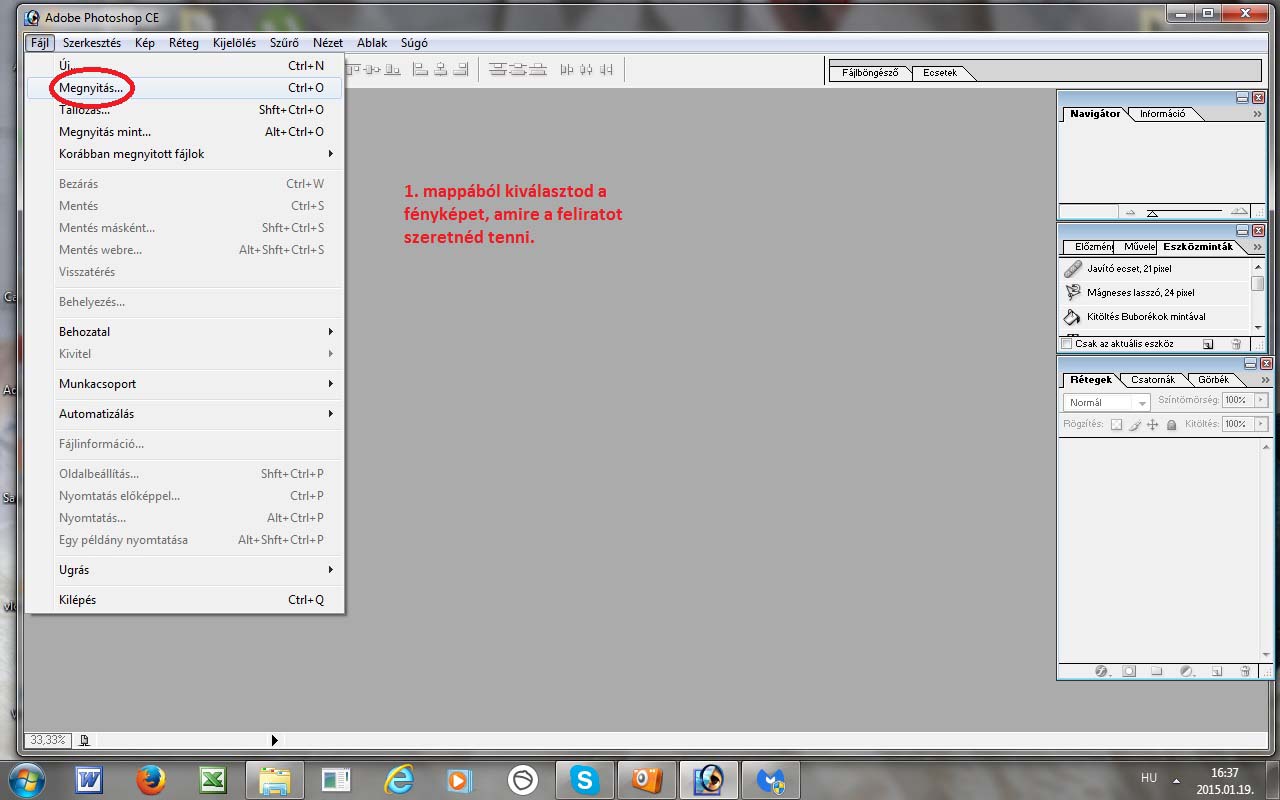Image resolution: width=1280 pixels, height=800 pixels.
Task: Switch to the Csatornák tab
Action: point(1153,380)
